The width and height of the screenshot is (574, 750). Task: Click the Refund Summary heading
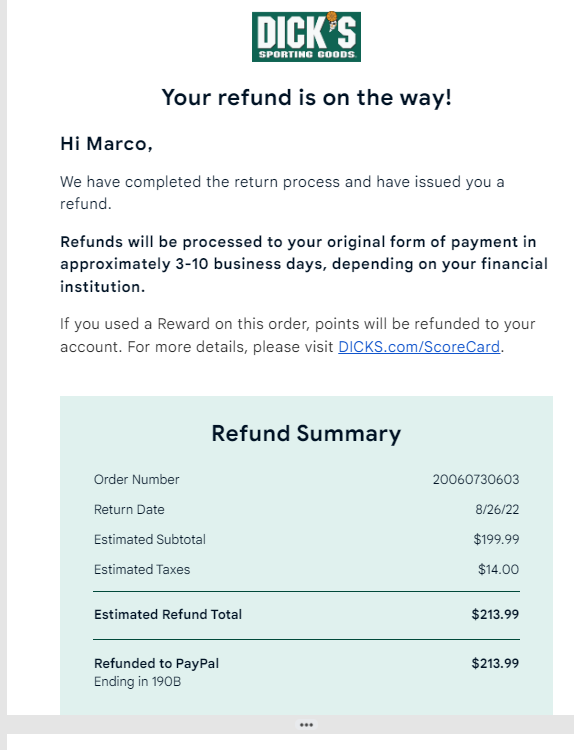pyautogui.click(x=306, y=434)
